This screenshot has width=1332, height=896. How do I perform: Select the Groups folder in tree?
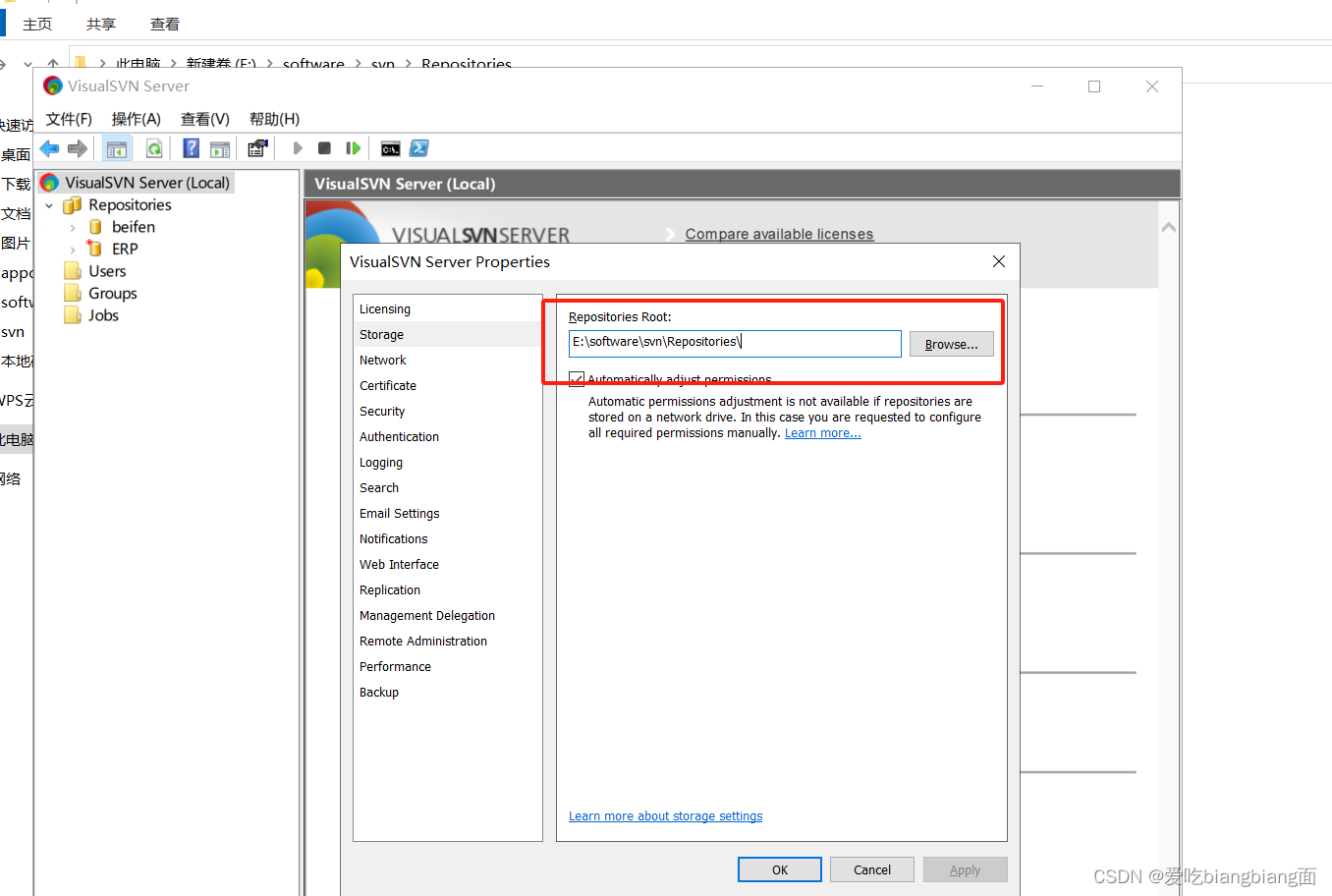112,293
